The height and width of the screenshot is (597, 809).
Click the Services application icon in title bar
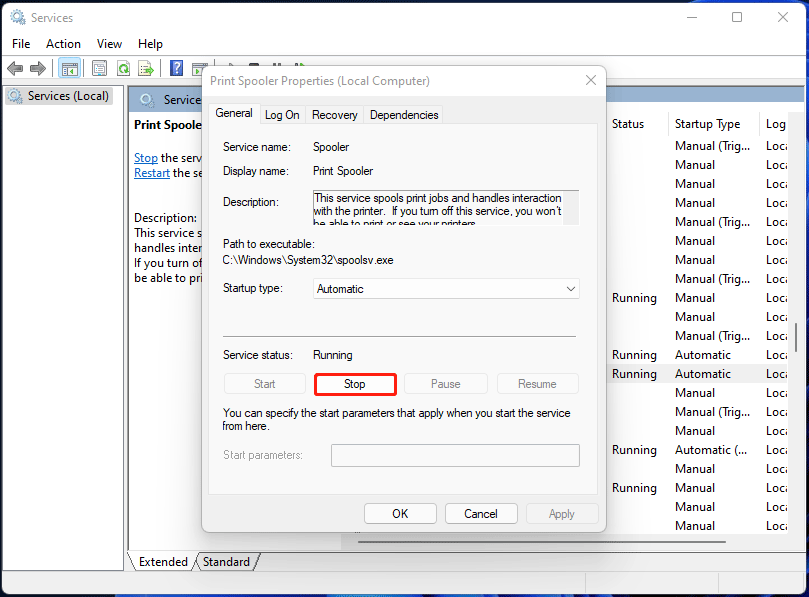(16, 17)
